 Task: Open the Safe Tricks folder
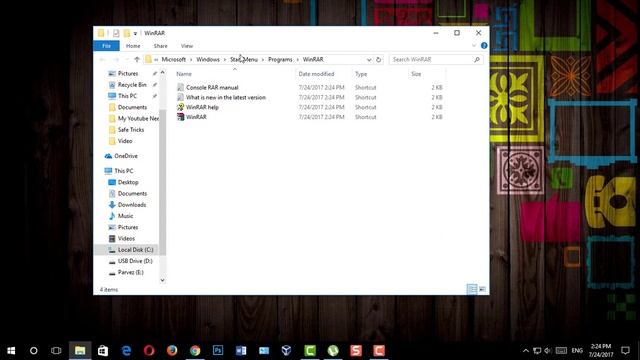tap(131, 129)
